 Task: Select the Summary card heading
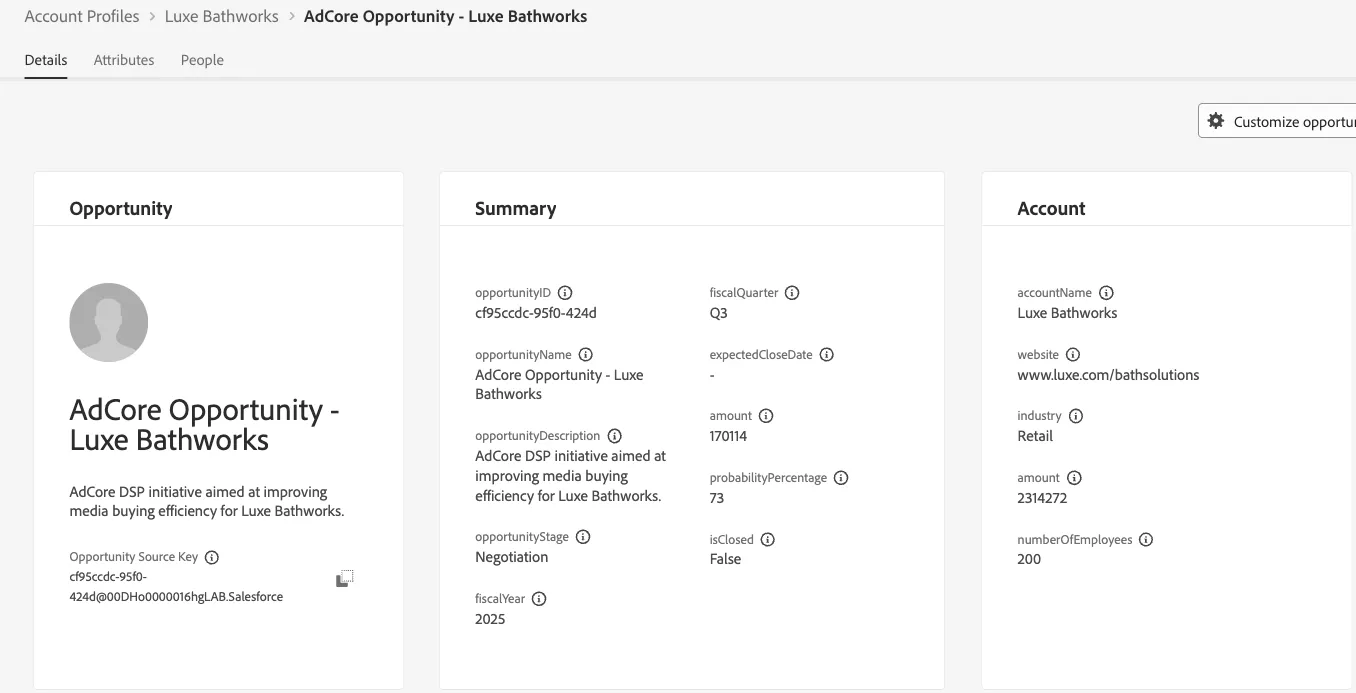point(516,208)
